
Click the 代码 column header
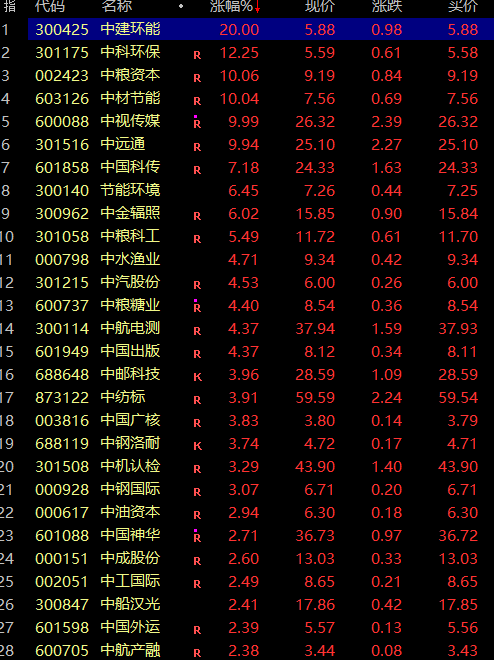[50, 6]
